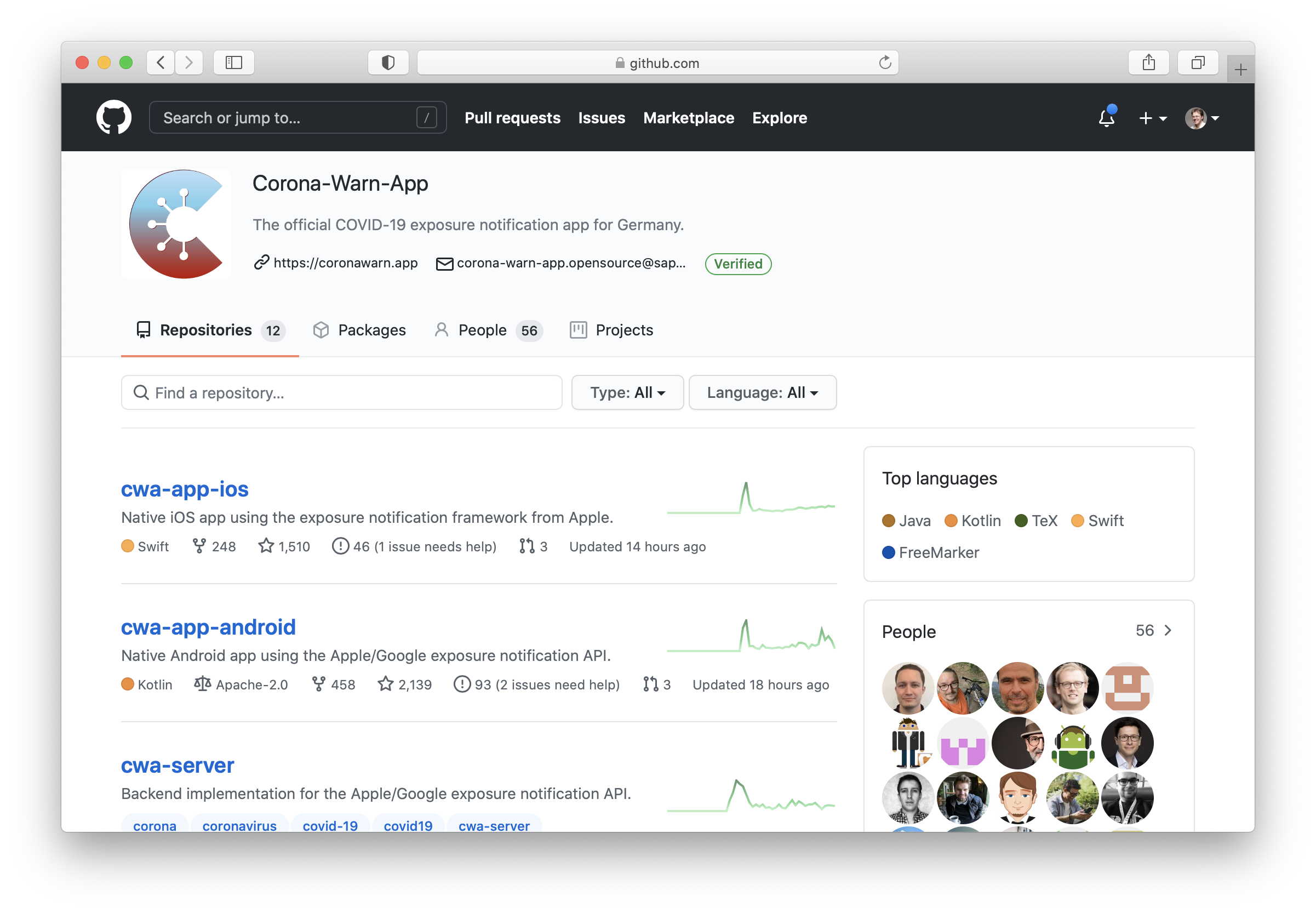1316x913 pixels.
Task: Open Marketplace in header
Action: pyautogui.click(x=689, y=118)
